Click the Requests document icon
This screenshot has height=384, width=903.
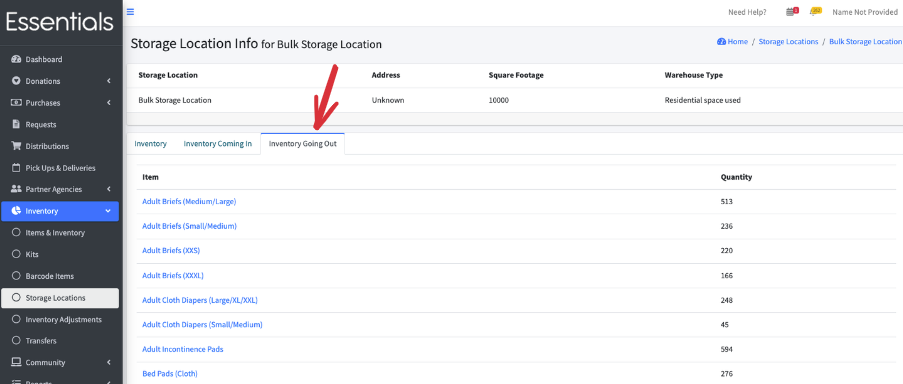[x=16, y=124]
